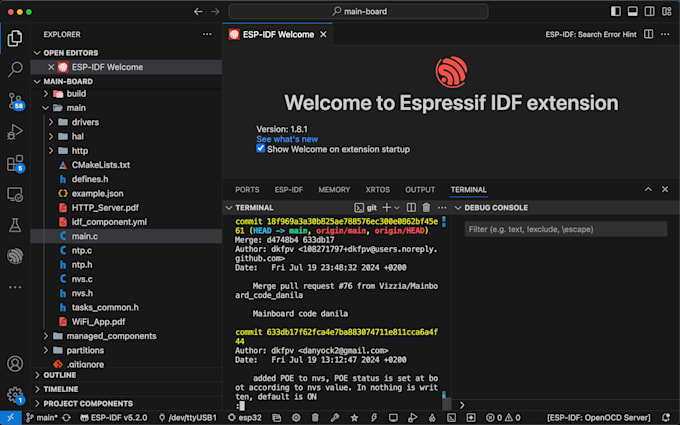The image size is (680, 425).
Task: Expand the http folder
Action: click(x=51, y=151)
